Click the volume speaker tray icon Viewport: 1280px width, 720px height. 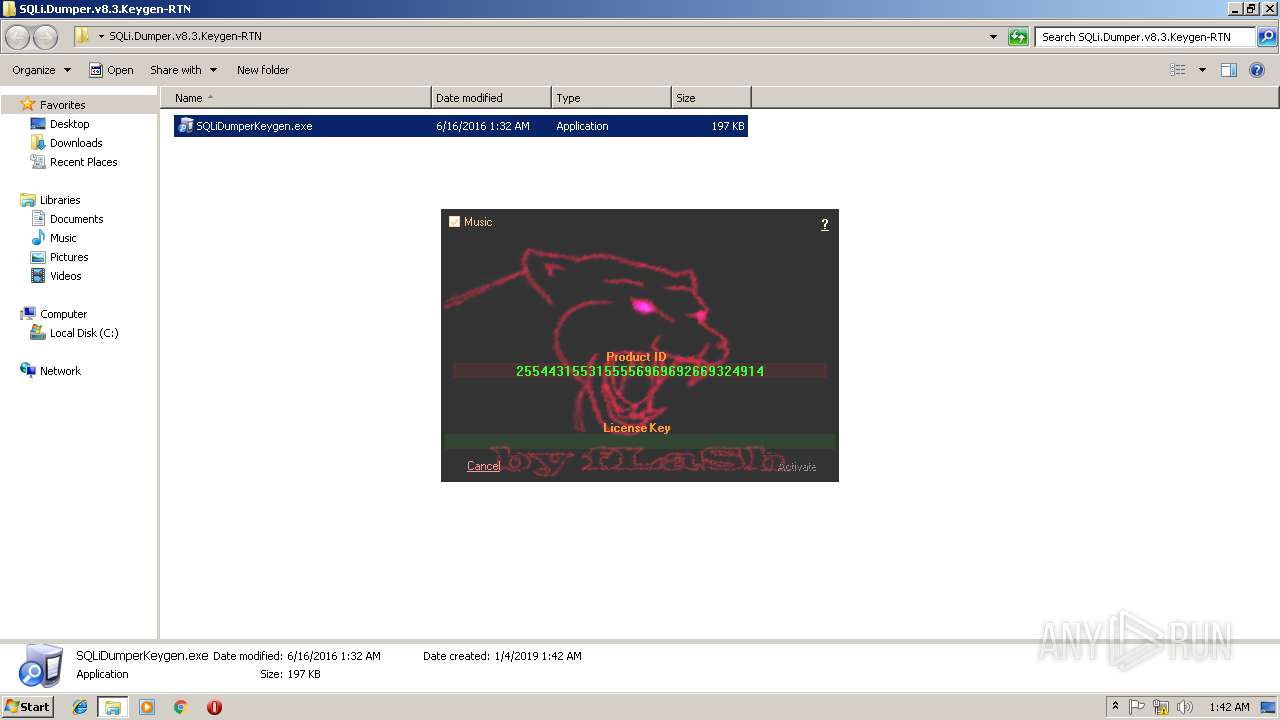pyautogui.click(x=1185, y=707)
